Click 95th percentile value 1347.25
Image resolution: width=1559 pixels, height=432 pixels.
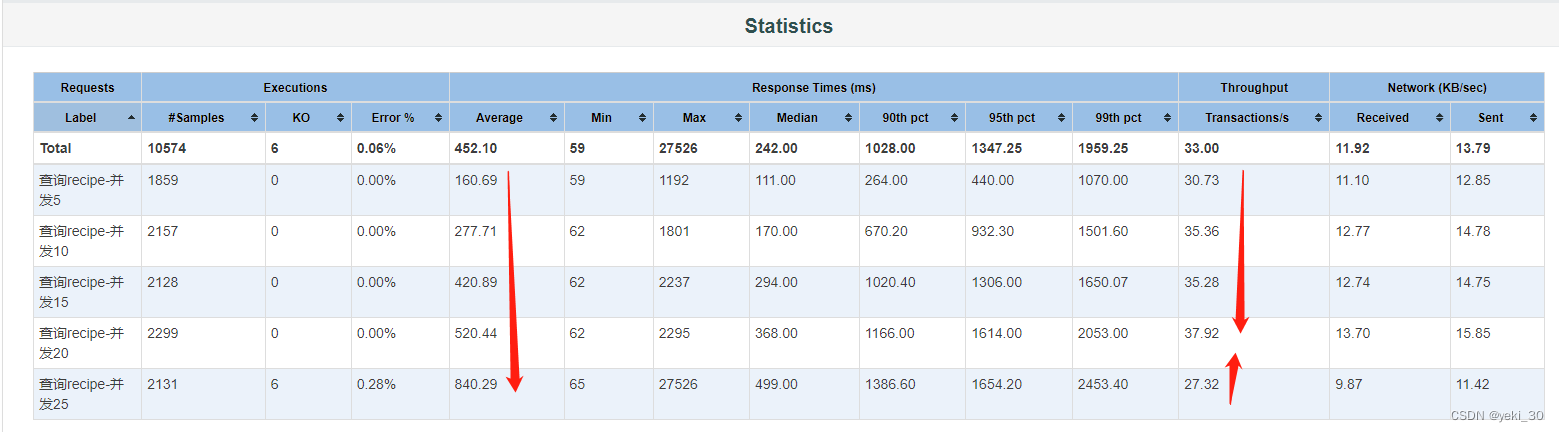tap(996, 148)
